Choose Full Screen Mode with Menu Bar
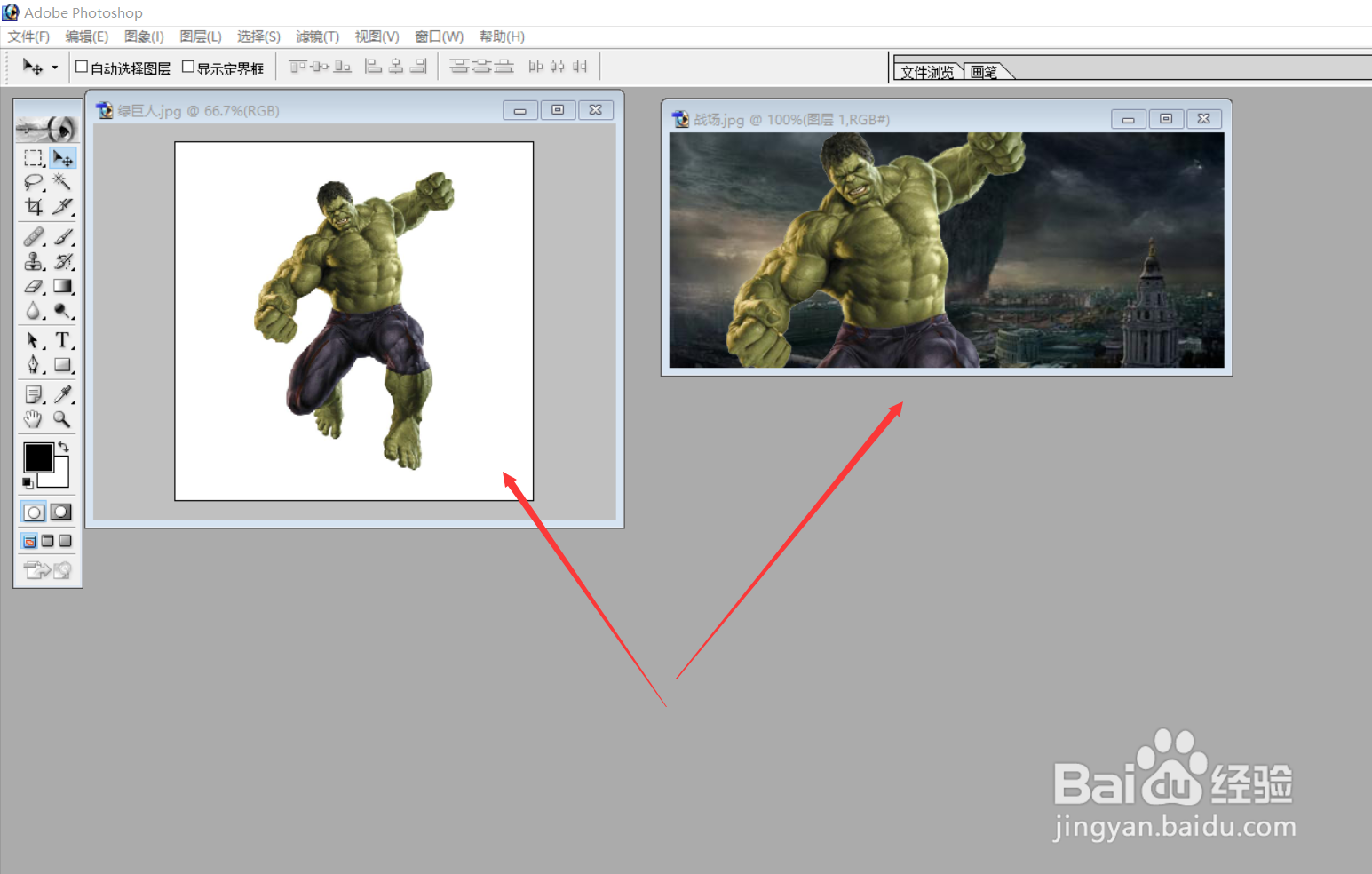1372x874 pixels. tap(48, 541)
